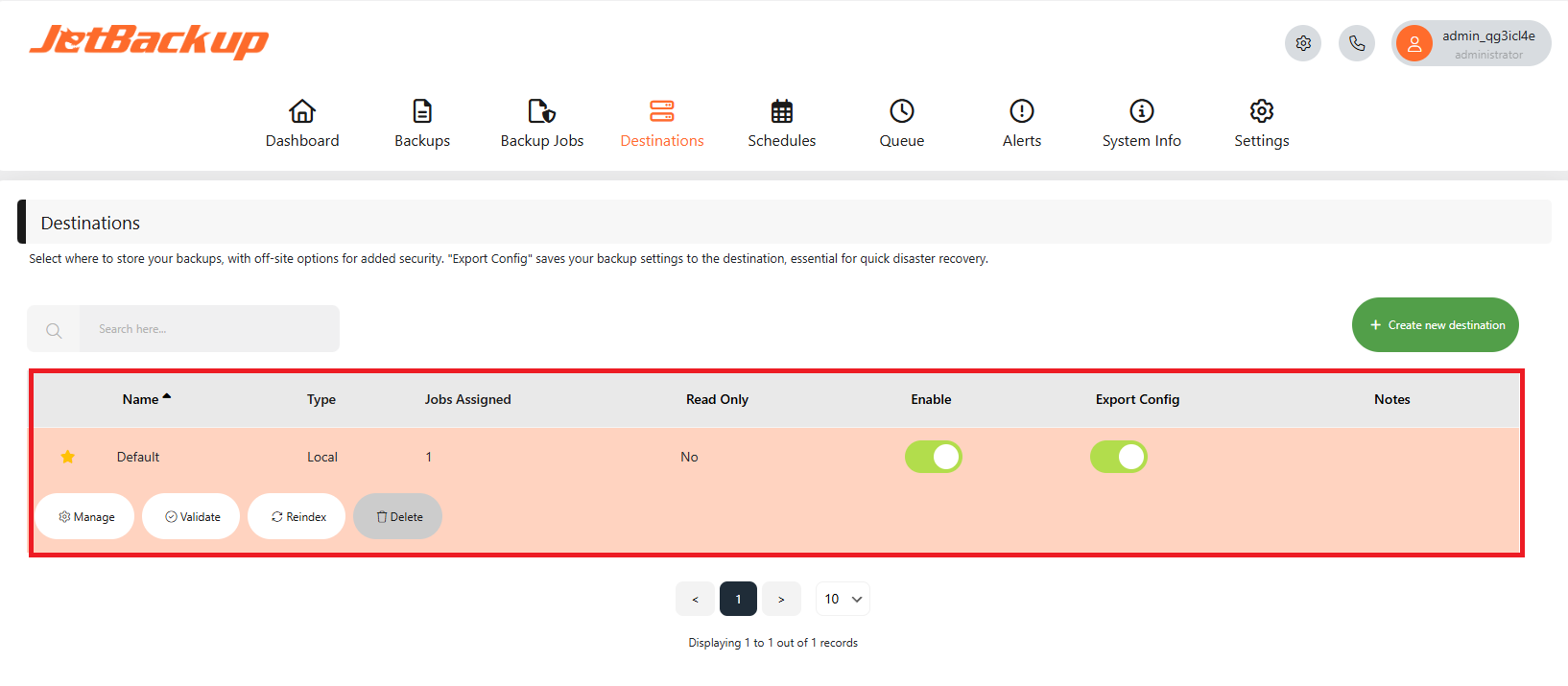The height and width of the screenshot is (686, 1568).
Task: Click Create new destination button
Action: coord(1435,325)
